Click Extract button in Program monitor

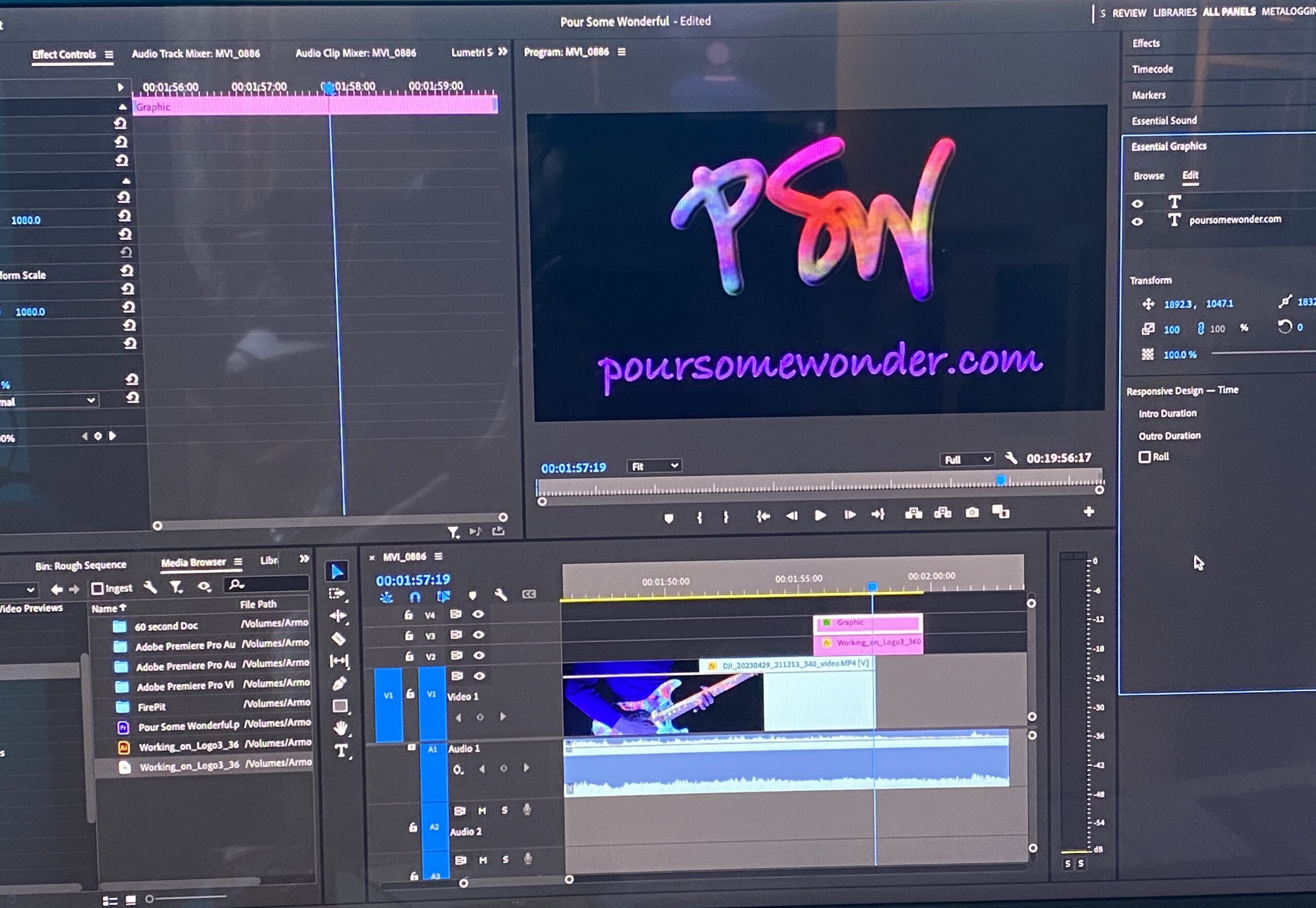coord(942,513)
